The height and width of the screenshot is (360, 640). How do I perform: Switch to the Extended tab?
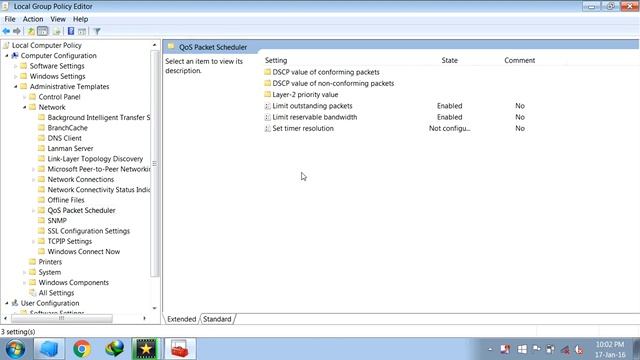(182, 319)
